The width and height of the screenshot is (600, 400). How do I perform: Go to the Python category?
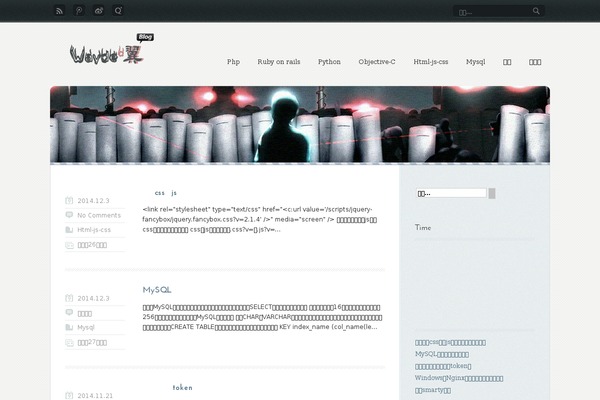tap(329, 62)
